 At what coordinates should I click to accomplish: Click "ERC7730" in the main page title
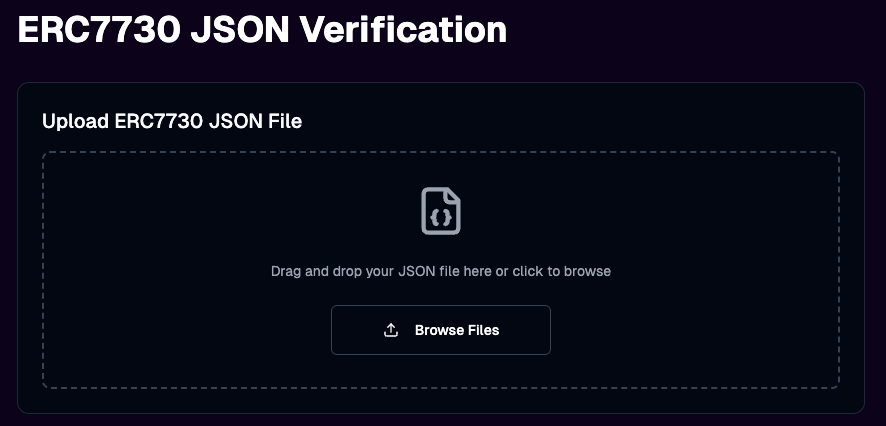click(x=95, y=30)
